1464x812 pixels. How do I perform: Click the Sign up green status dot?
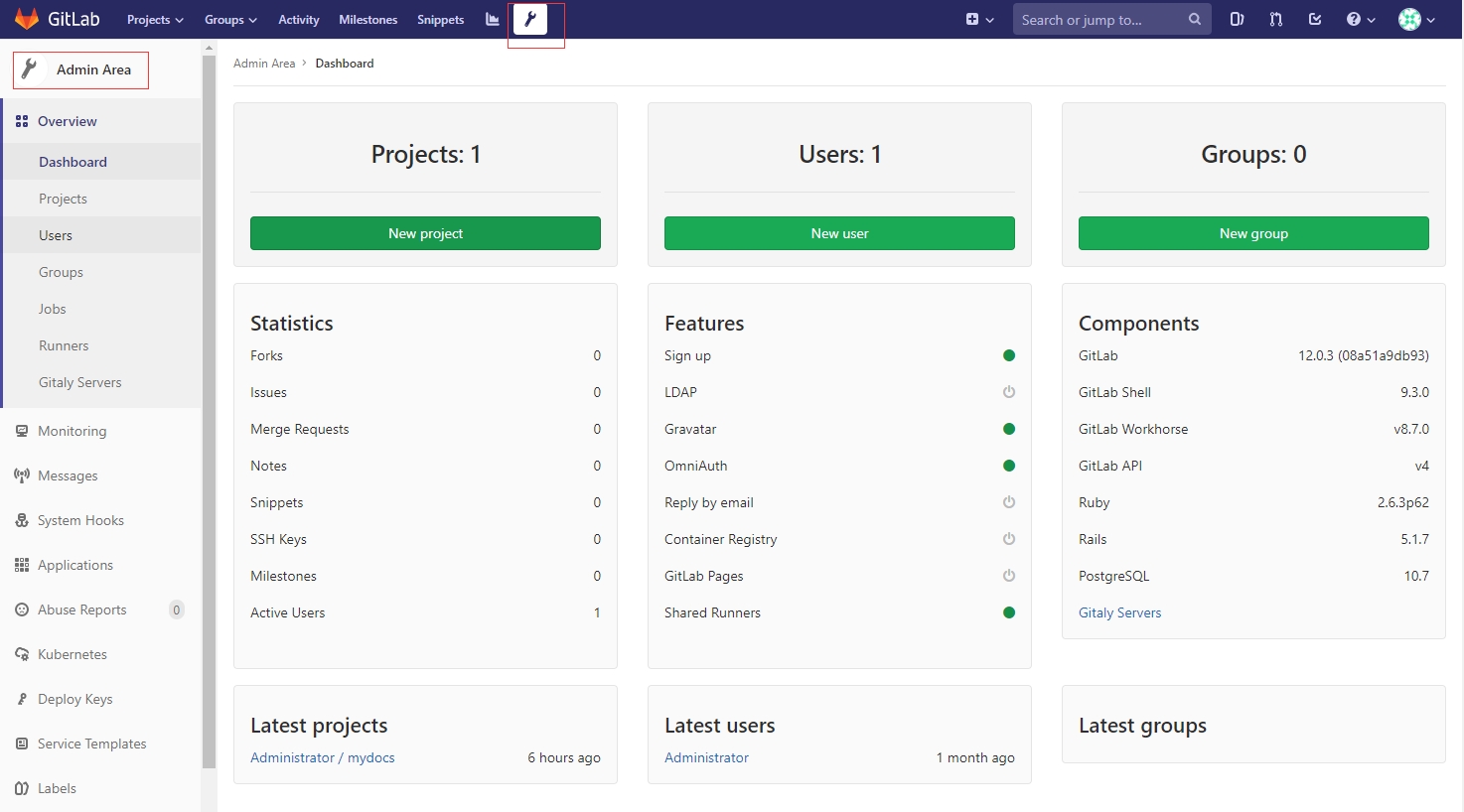point(1009,355)
